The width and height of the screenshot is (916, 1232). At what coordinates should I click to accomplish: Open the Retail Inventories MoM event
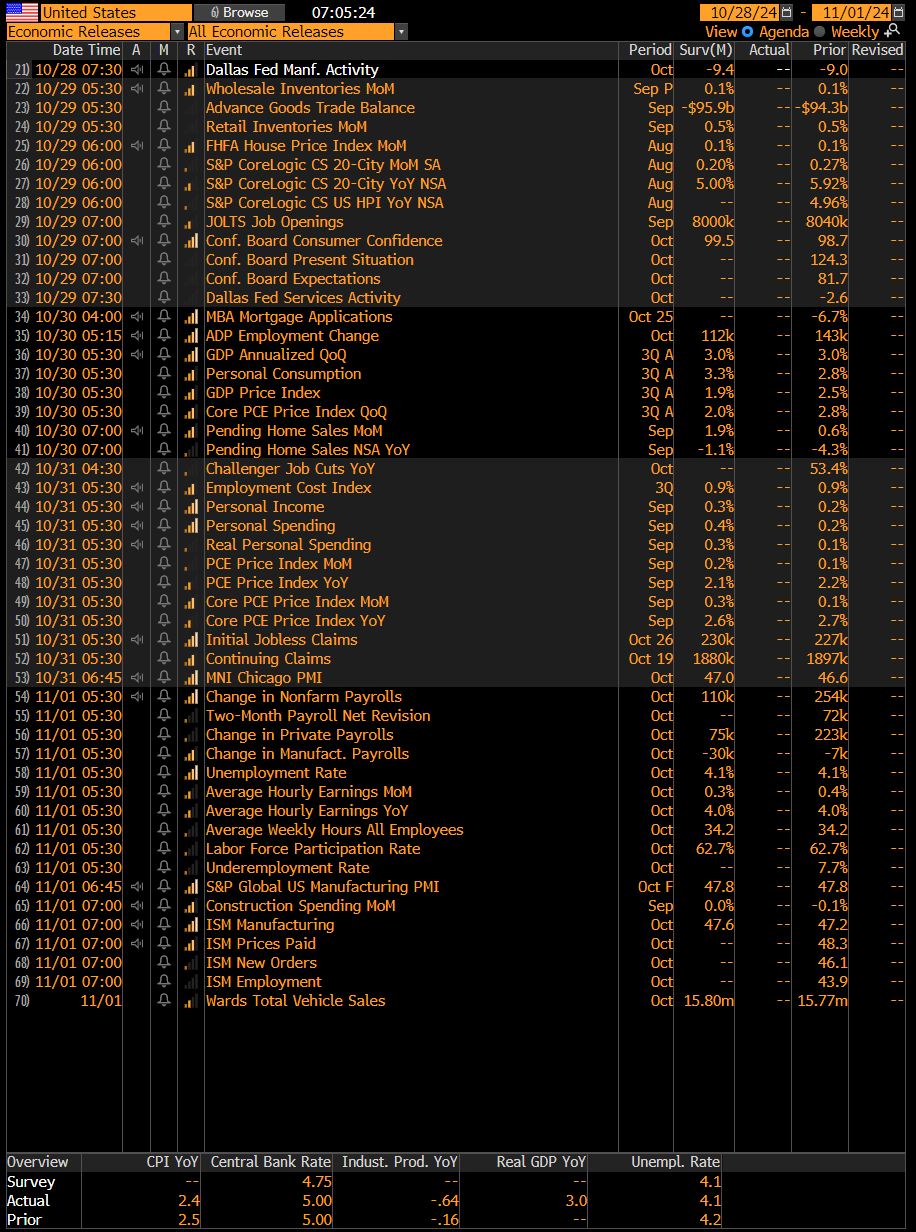(x=286, y=127)
